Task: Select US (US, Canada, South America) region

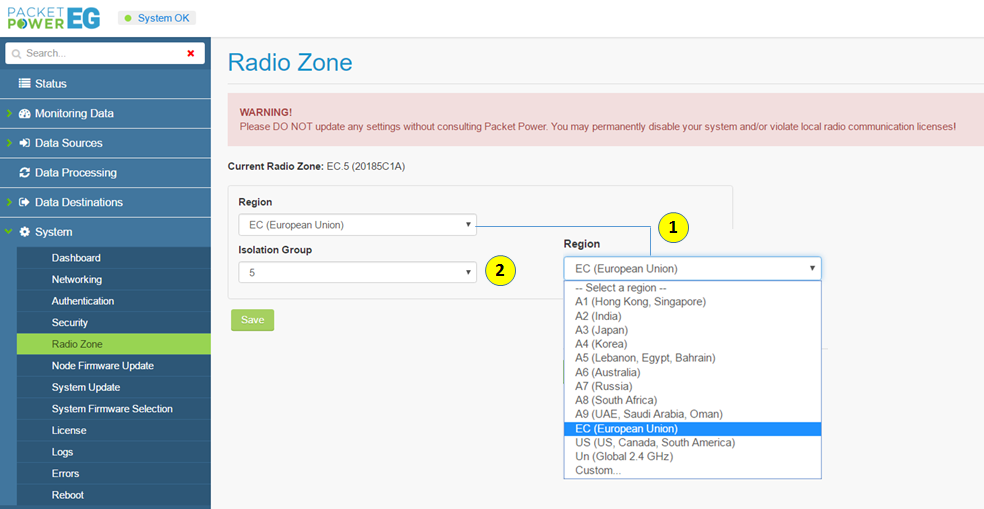Action: pos(655,442)
